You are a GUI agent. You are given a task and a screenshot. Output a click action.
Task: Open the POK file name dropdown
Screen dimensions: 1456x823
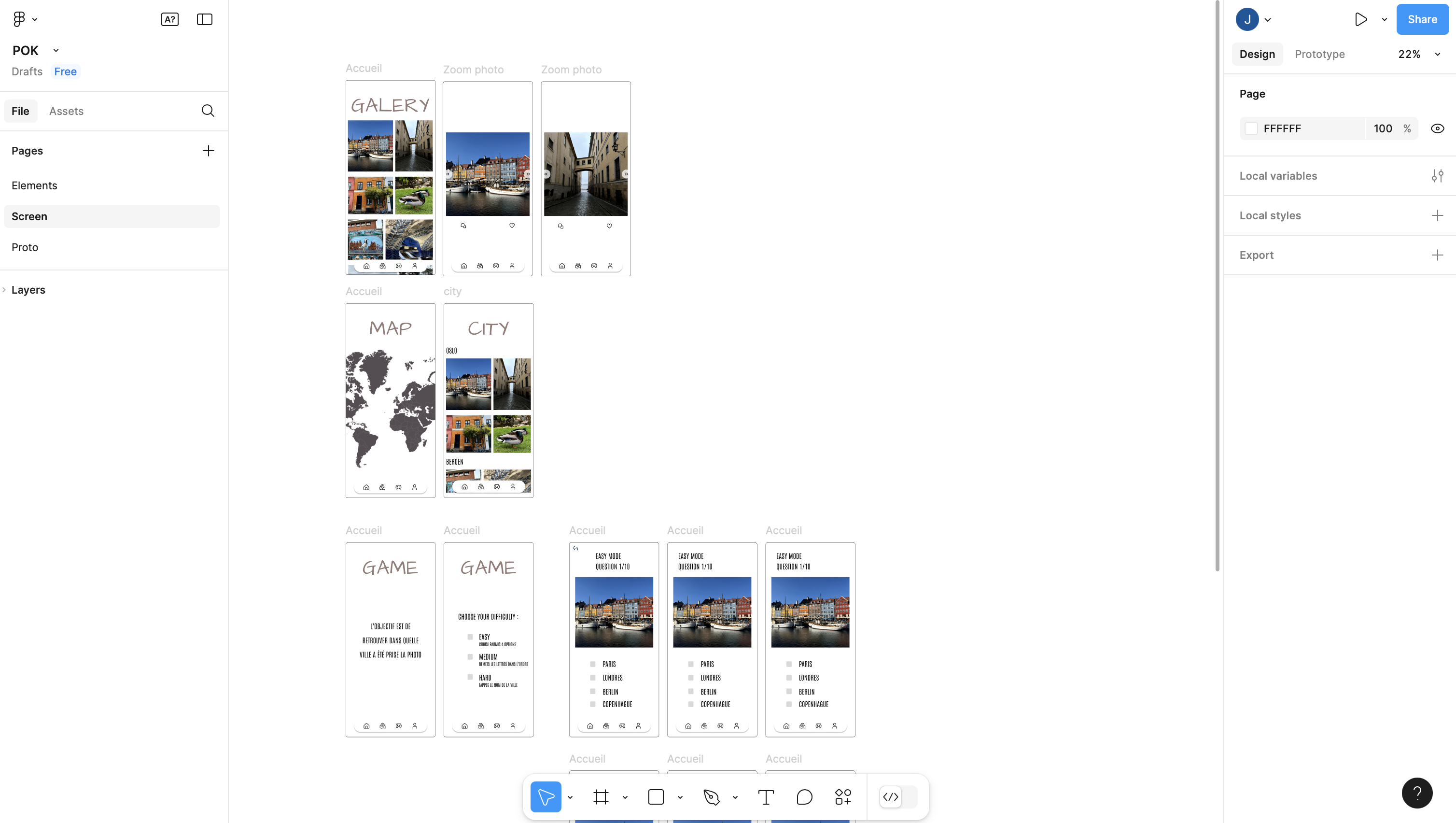click(56, 50)
